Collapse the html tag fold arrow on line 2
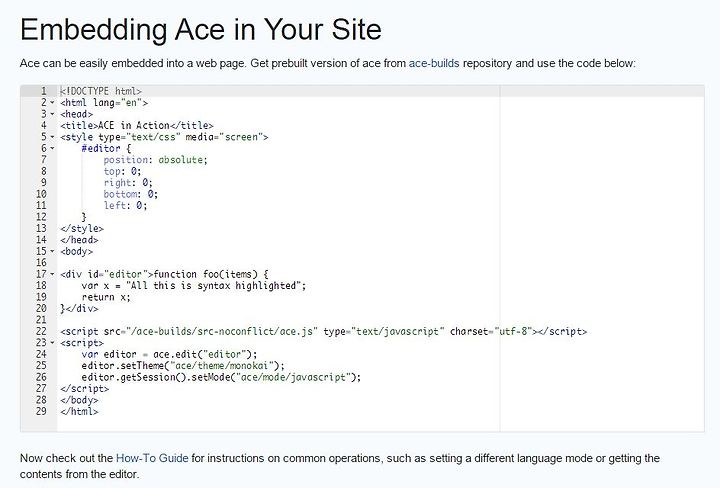Screen dimensions: 720x488 pos(52,103)
